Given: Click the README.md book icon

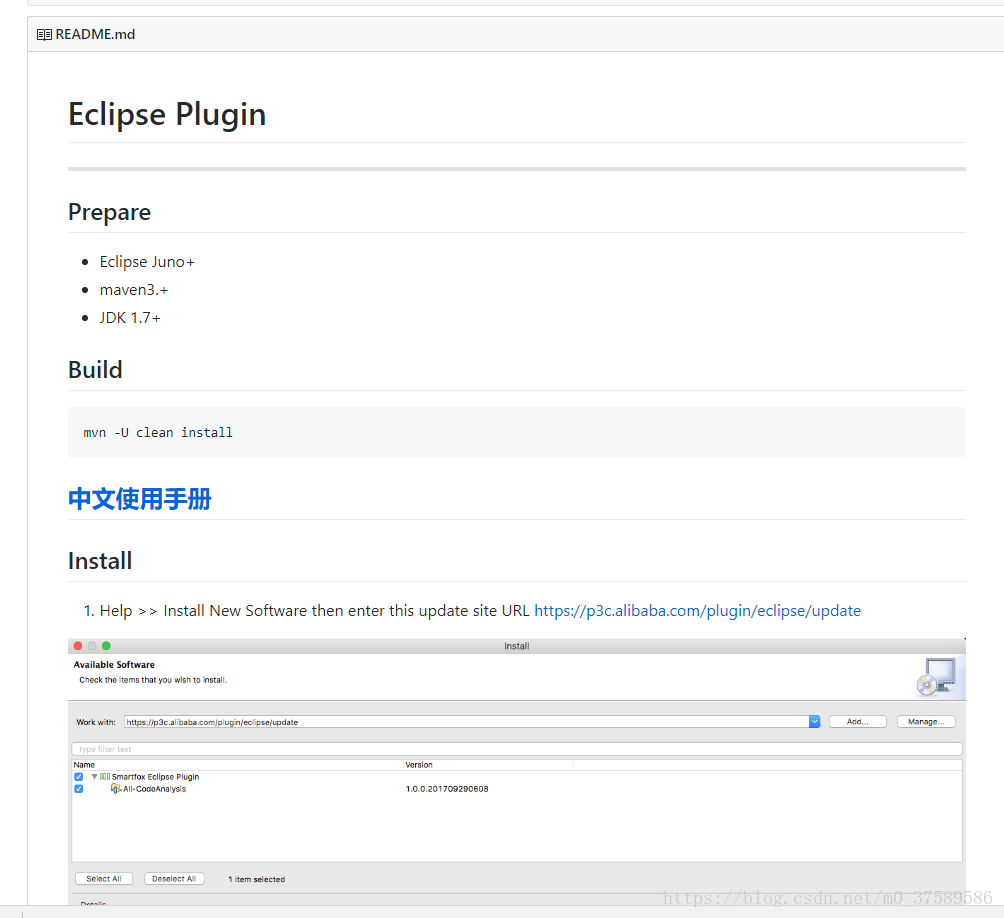Looking at the screenshot, I should (x=44, y=35).
